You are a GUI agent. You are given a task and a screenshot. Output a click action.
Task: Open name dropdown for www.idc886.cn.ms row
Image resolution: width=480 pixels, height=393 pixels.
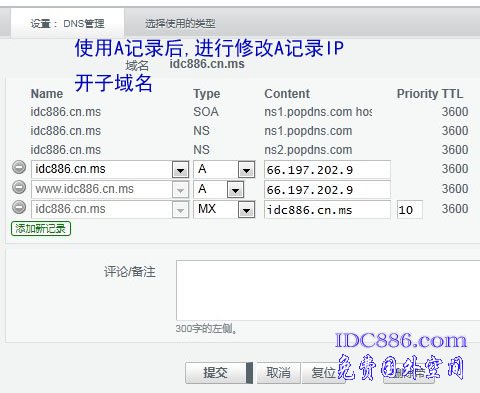(x=180, y=190)
